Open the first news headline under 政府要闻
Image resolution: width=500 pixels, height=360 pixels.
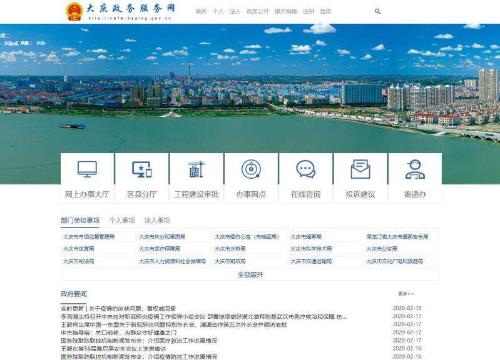point(118,308)
